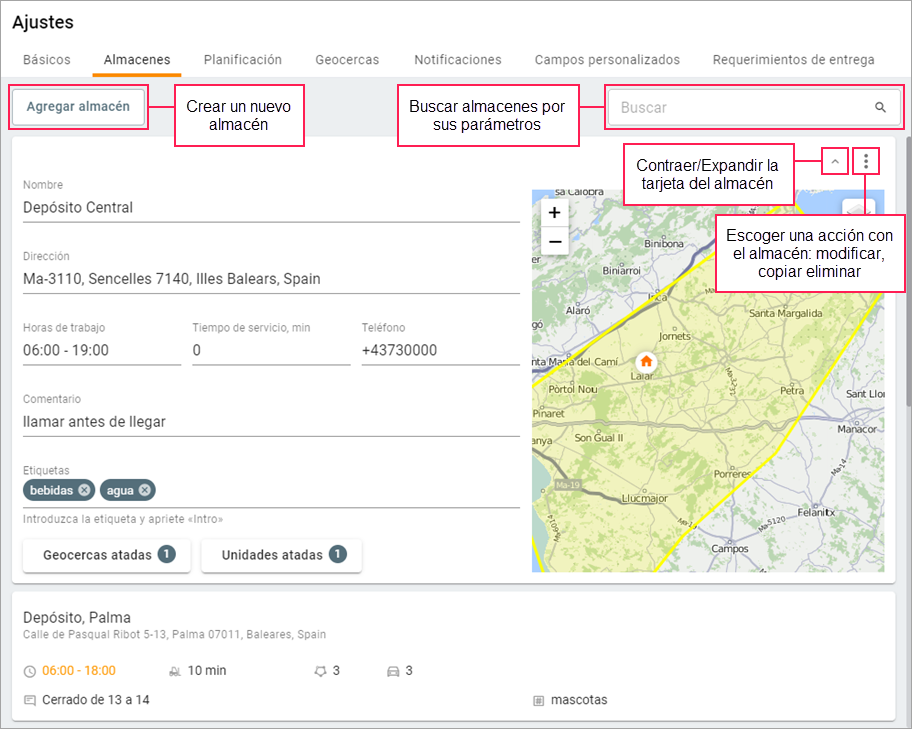Remove the 'bebidas' tag

[85, 490]
